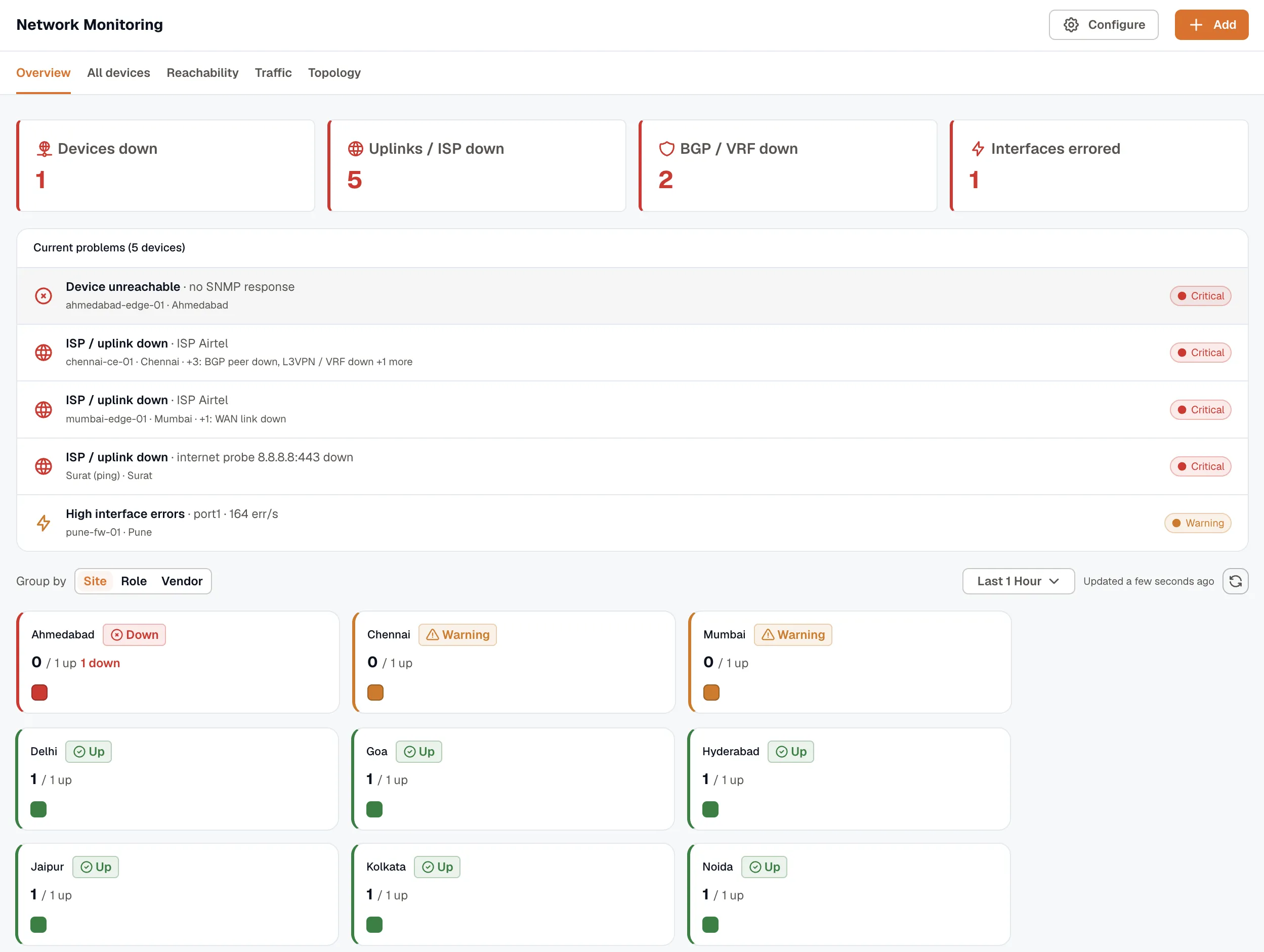This screenshot has width=1264, height=952.
Task: Group devices by Vendor
Action: click(x=182, y=581)
